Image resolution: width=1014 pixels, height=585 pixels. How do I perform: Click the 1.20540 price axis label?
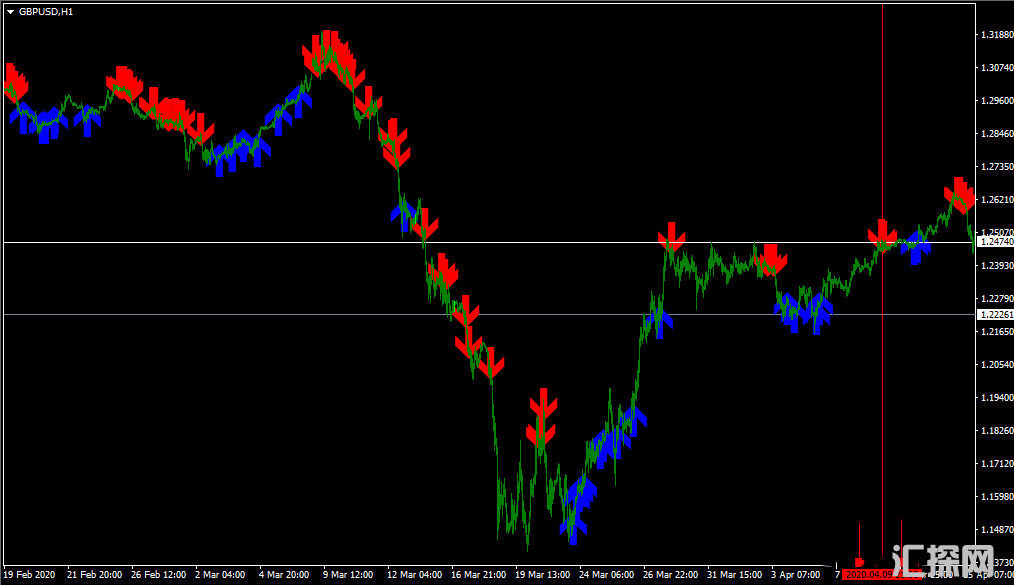click(997, 364)
